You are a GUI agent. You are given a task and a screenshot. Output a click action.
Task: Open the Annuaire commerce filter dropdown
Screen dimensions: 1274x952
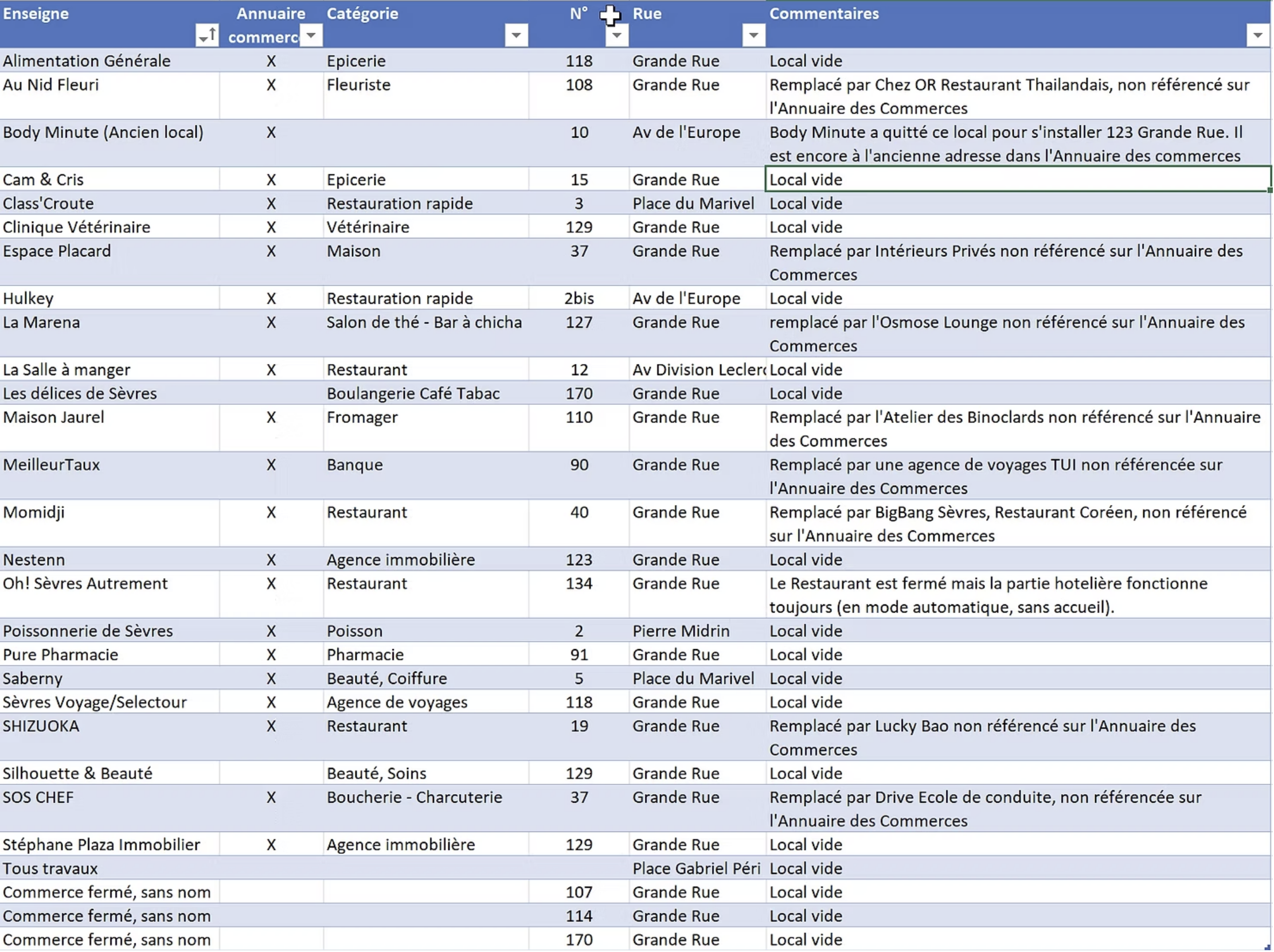pyautogui.click(x=311, y=36)
